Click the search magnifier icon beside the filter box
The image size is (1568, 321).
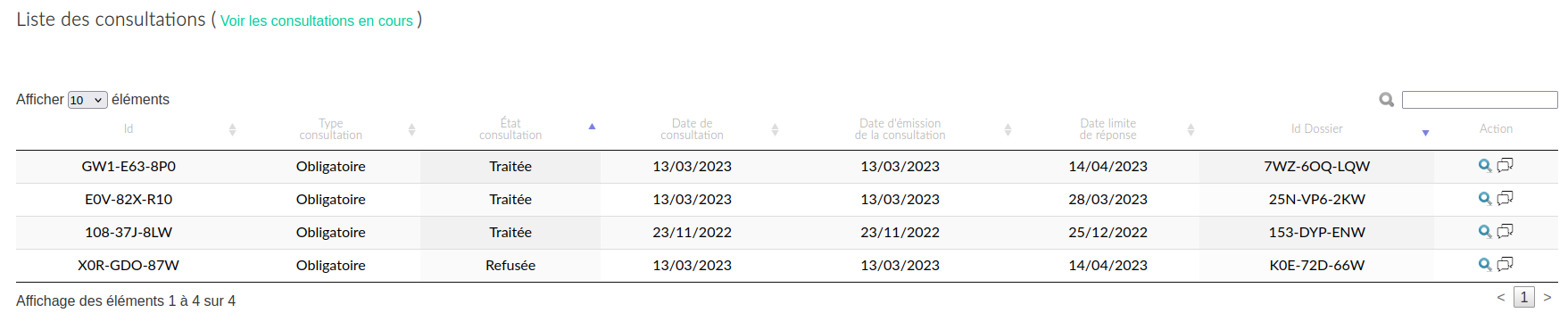tap(1387, 100)
